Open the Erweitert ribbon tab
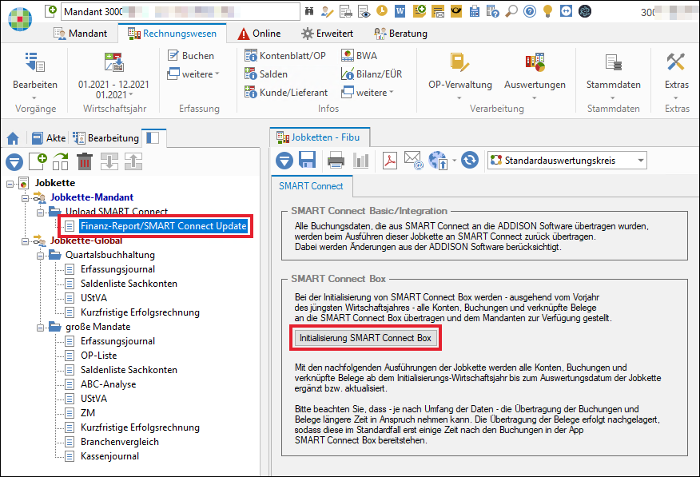This screenshot has height=477, width=700. tap(327, 33)
